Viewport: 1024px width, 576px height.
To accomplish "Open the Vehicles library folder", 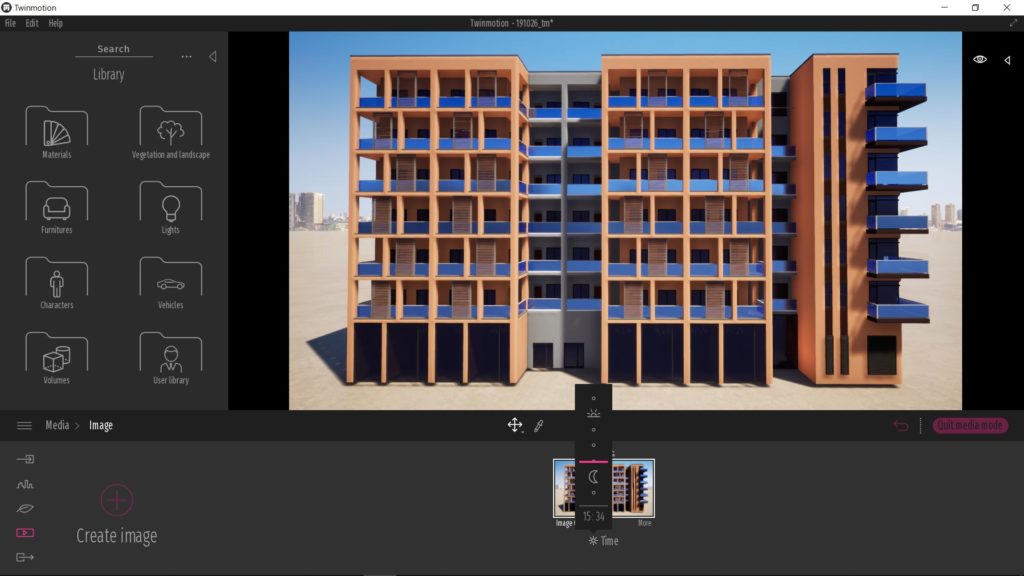I will pyautogui.click(x=170, y=280).
